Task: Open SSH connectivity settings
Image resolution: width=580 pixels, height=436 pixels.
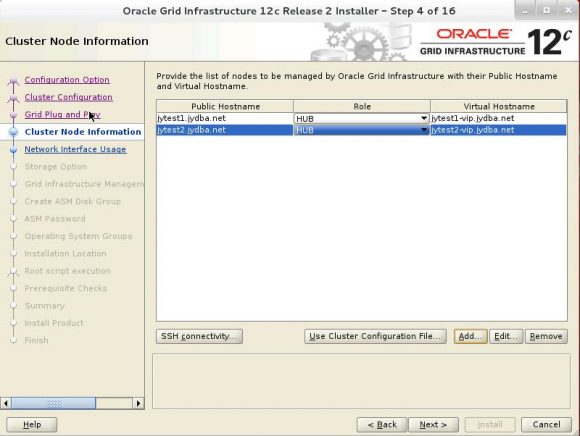Action: pos(199,336)
